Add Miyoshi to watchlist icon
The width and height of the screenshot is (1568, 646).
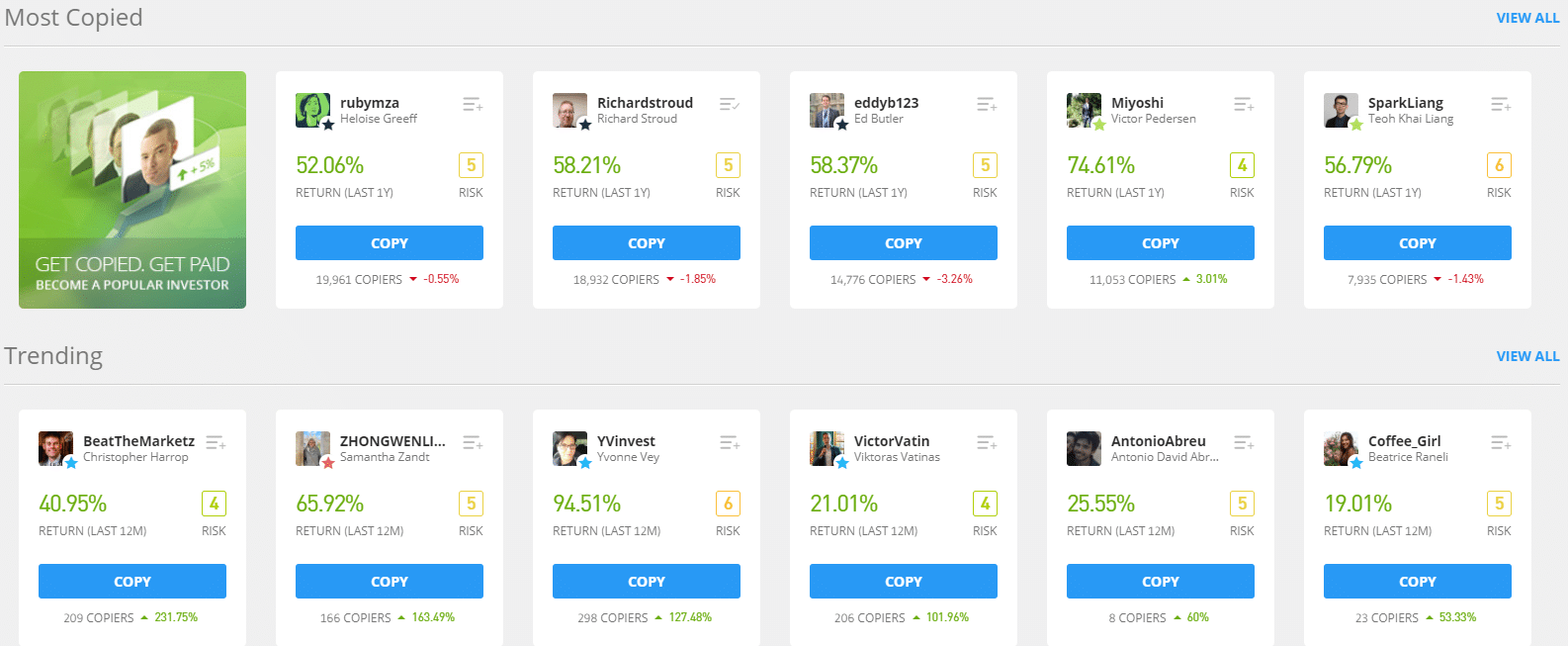[x=1244, y=104]
